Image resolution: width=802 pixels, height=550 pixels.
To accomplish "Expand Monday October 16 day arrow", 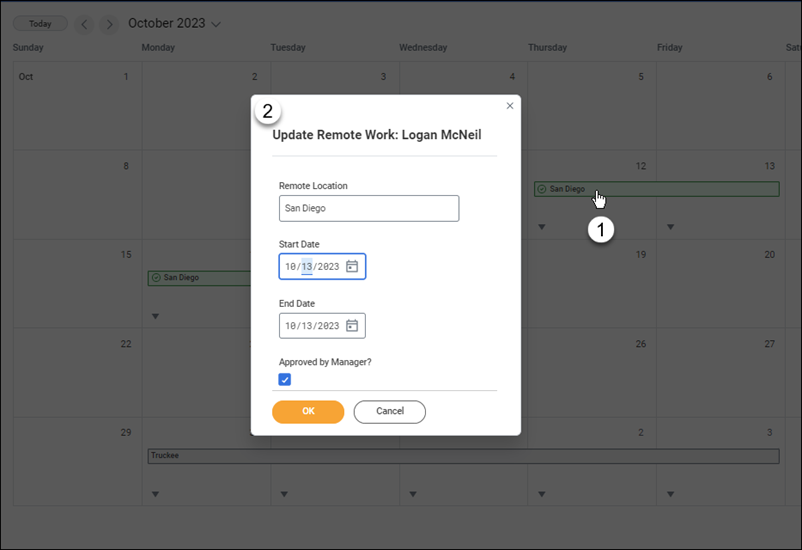I will (x=155, y=317).
